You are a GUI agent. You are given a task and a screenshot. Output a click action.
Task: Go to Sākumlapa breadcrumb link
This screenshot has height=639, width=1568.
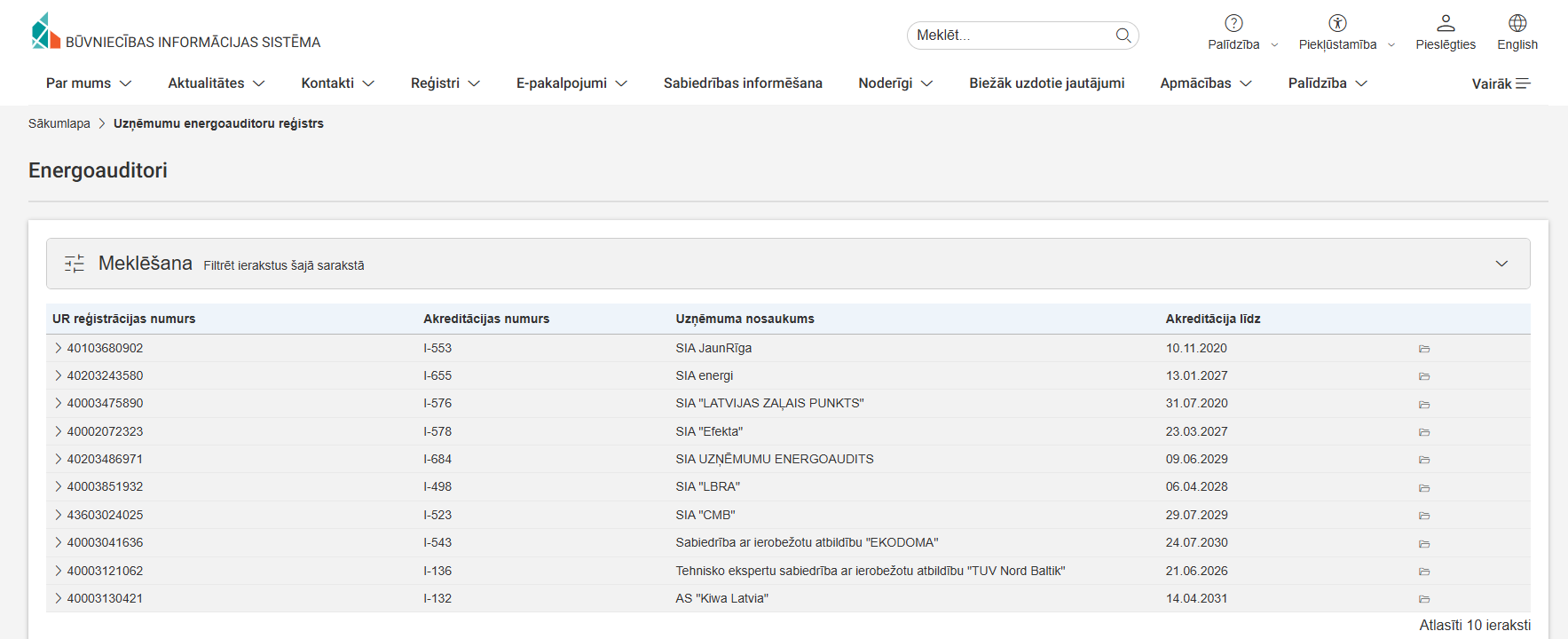pos(59,123)
